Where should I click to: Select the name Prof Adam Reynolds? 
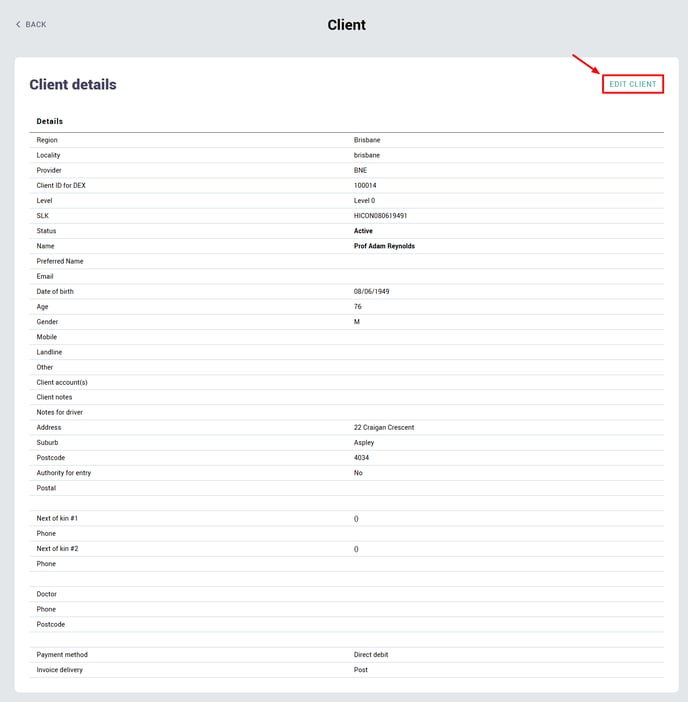point(384,246)
